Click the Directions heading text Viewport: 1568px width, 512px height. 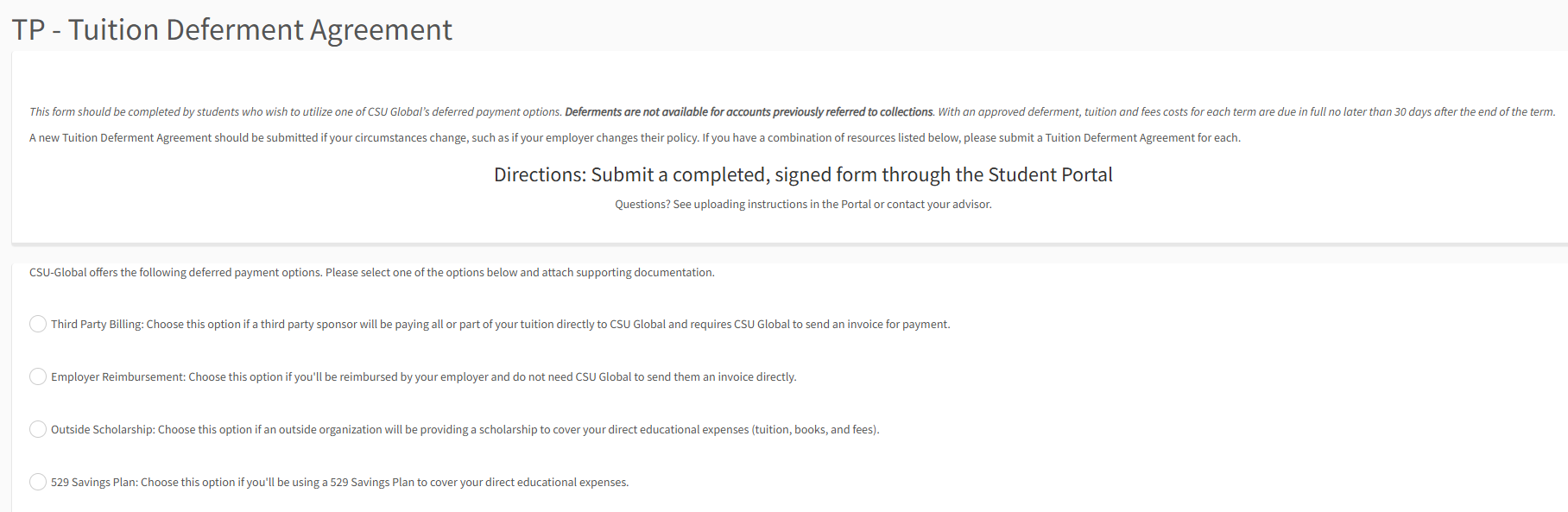[x=802, y=175]
